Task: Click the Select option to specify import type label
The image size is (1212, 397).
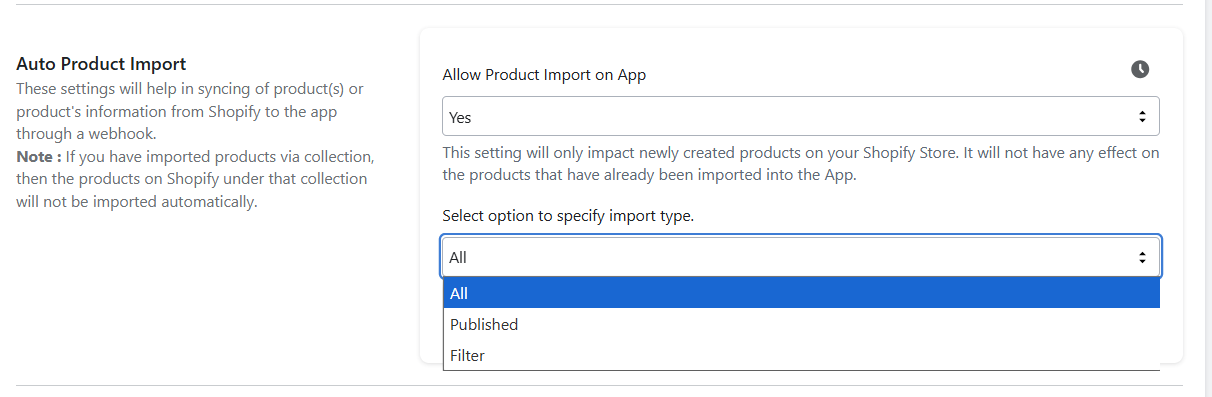Action: 568,216
